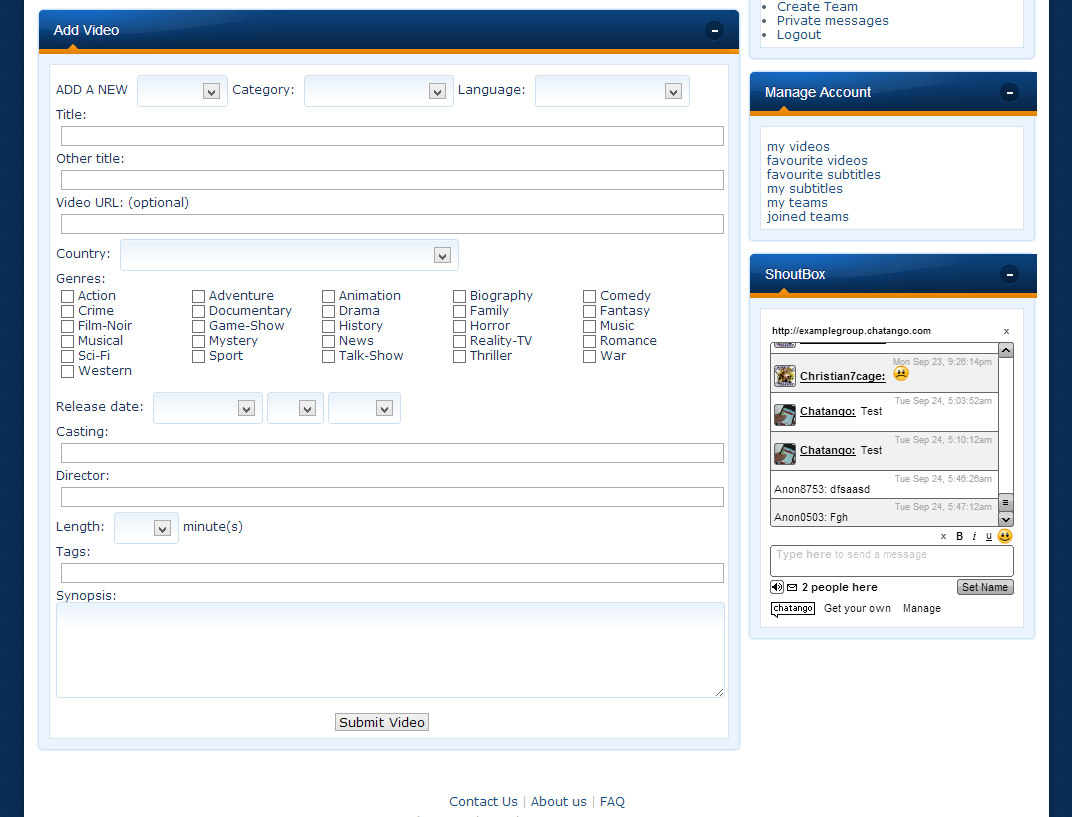Apply bold formatting in the chat toolbar
This screenshot has height=817, width=1072.
pos(959,536)
